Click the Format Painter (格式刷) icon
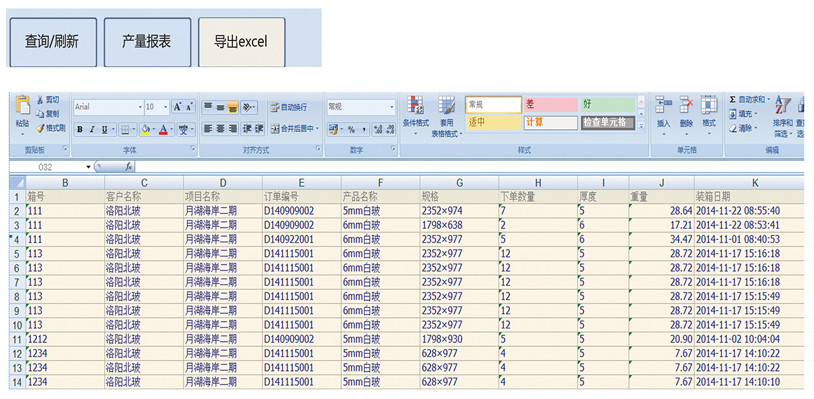Screen dimensions: 814x399 (x=40, y=128)
